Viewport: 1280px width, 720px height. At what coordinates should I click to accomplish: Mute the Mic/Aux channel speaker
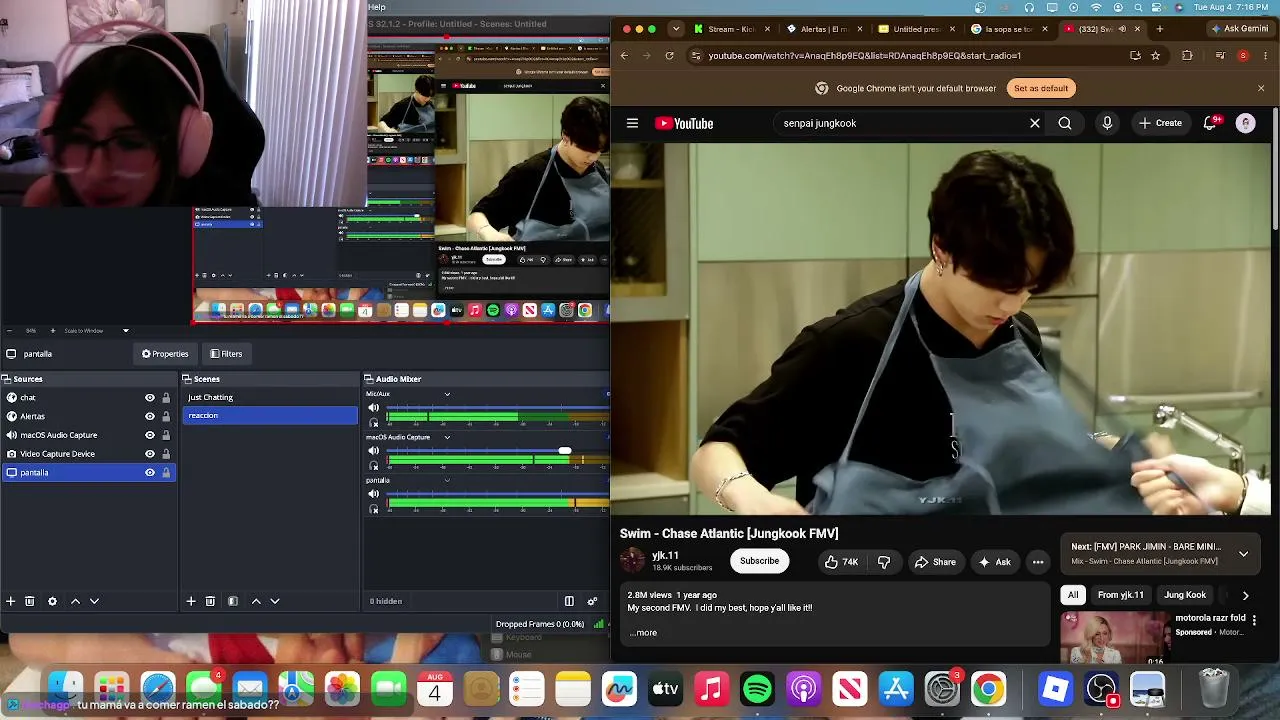[374, 408]
